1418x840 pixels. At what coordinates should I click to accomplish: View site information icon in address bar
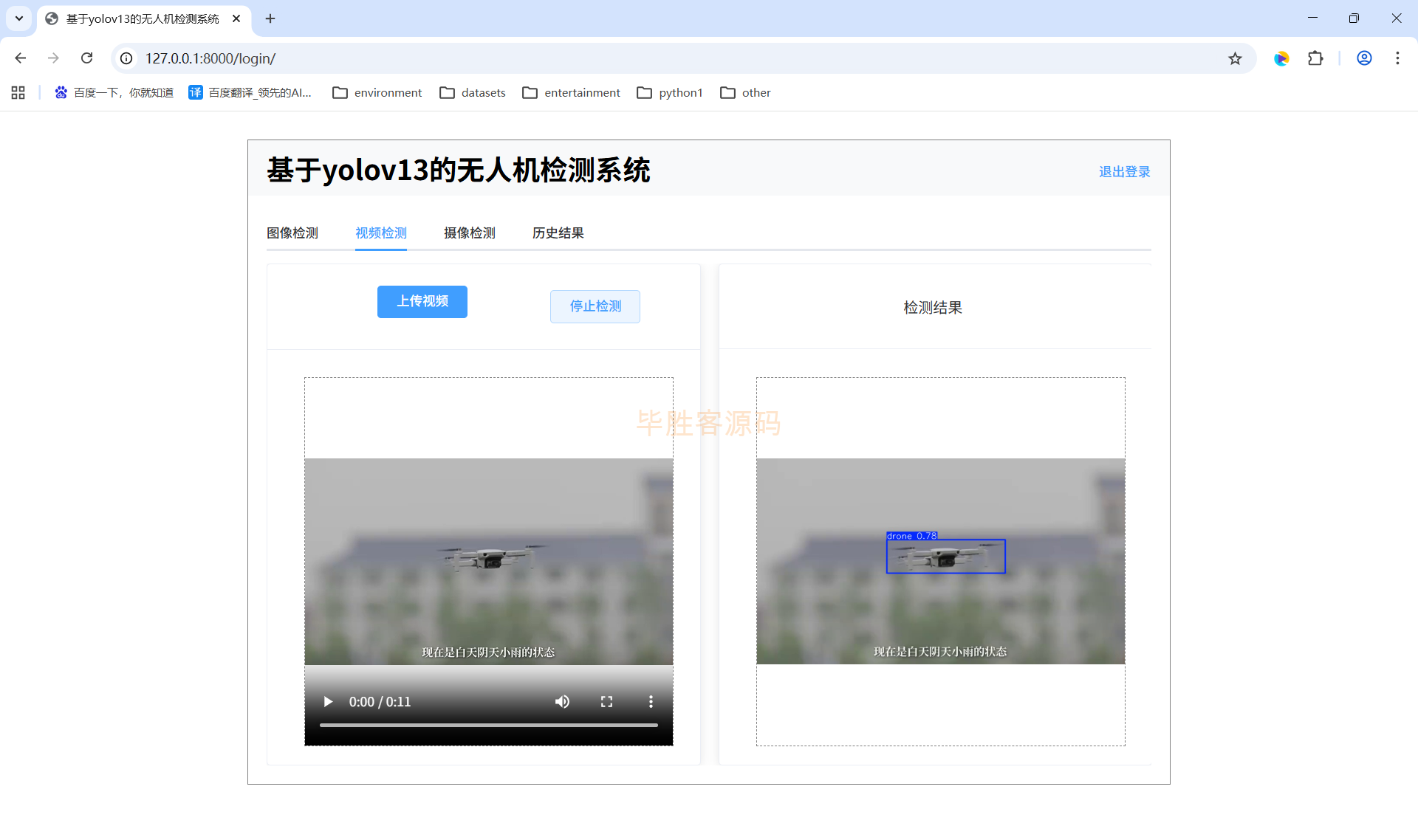pyautogui.click(x=127, y=58)
